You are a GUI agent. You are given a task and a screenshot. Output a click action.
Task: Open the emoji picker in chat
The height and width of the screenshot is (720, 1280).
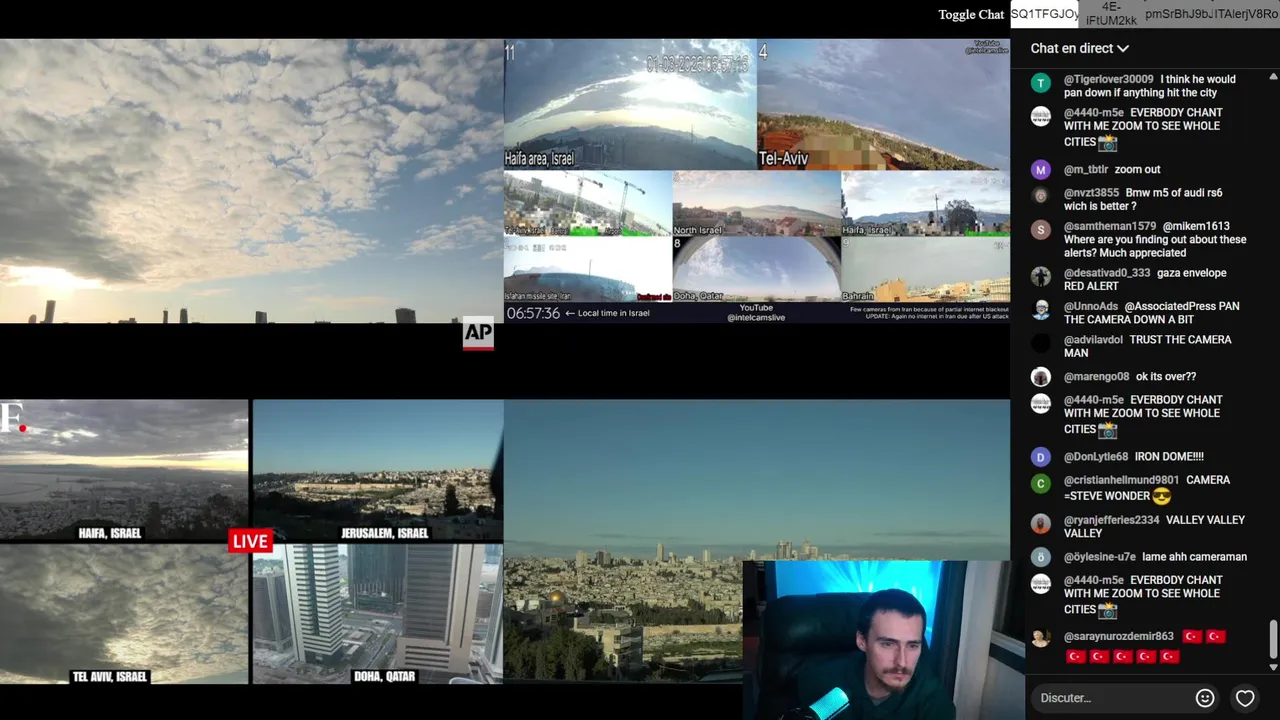click(x=1205, y=698)
